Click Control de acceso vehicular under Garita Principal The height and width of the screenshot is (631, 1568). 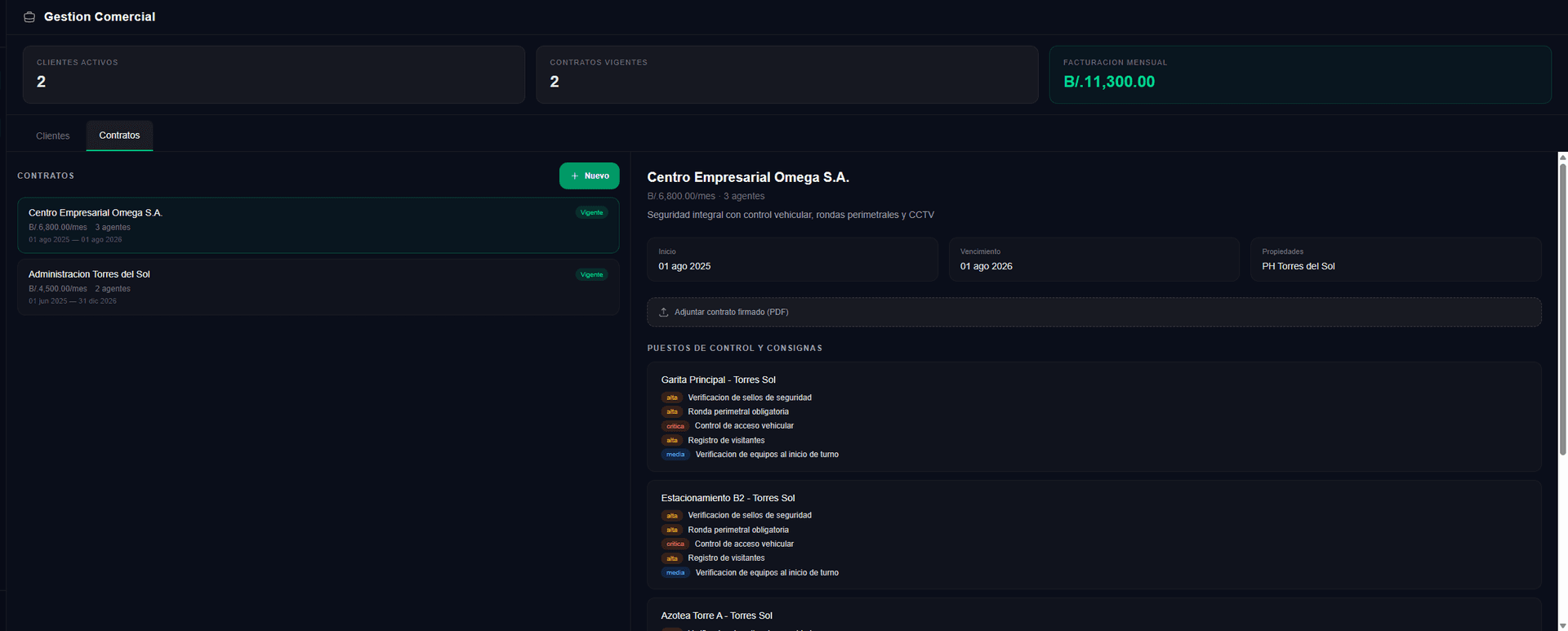tap(744, 426)
